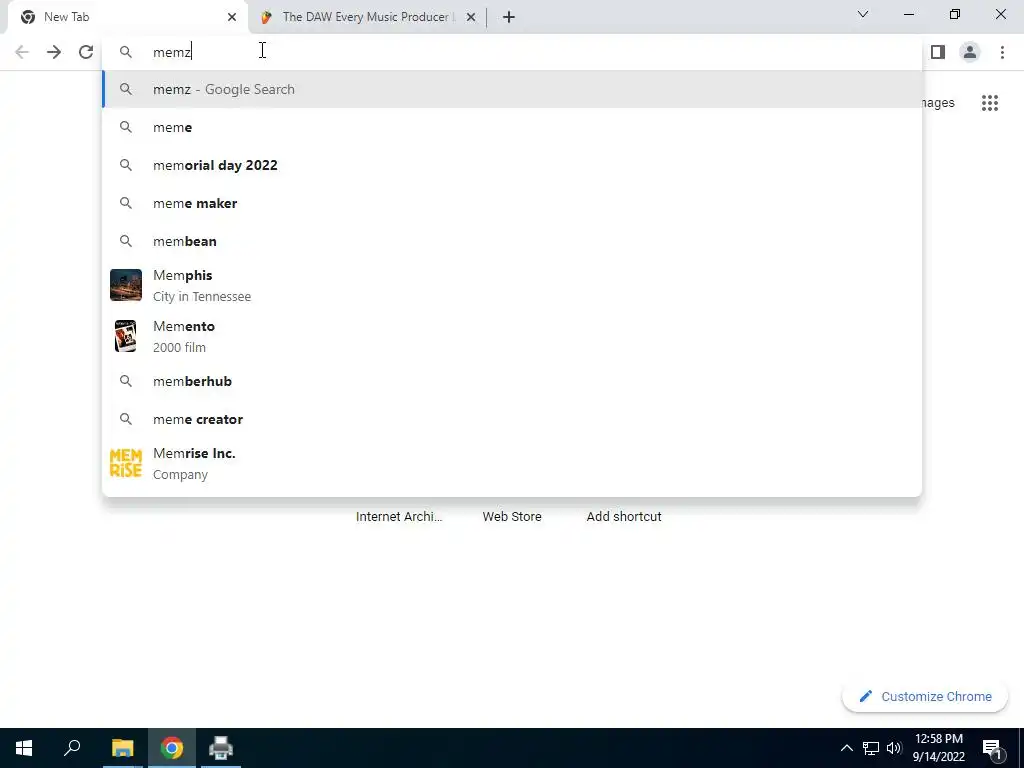1024x768 pixels.
Task: Click the network tray icon
Action: pos(871,748)
